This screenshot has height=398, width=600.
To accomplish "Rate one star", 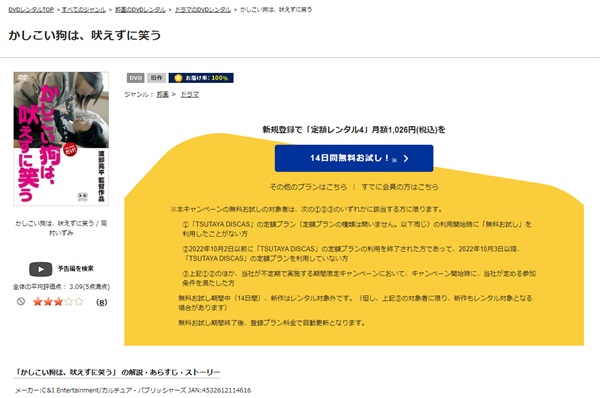I will coord(38,302).
